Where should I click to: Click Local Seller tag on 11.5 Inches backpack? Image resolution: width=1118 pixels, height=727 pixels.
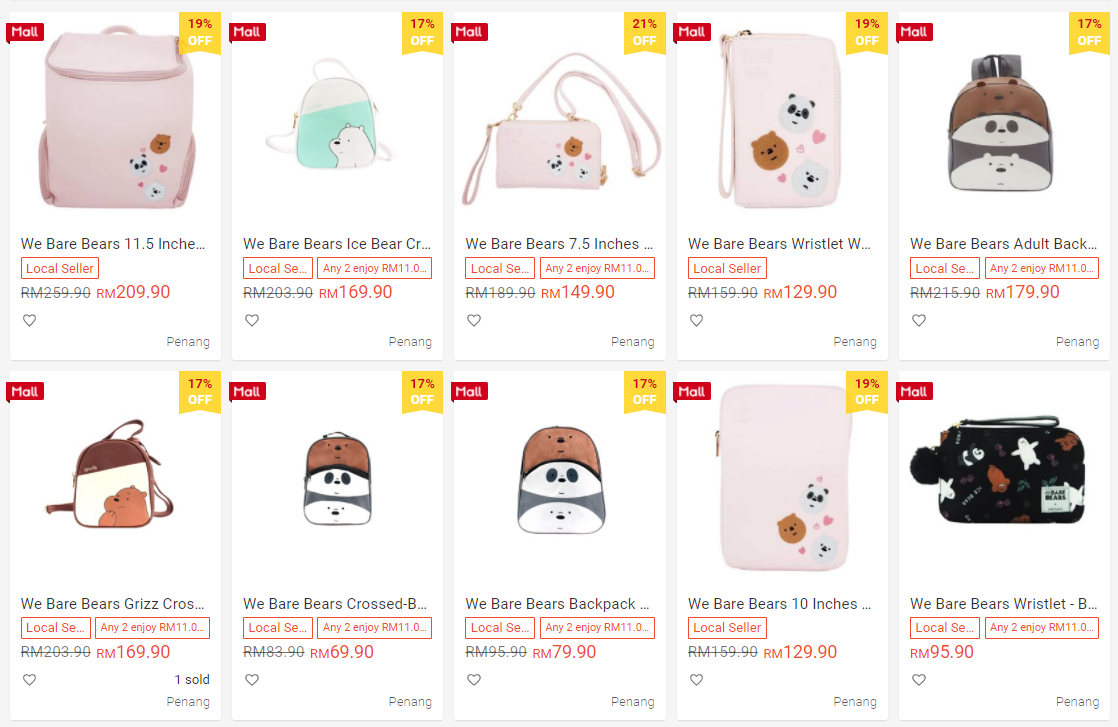pyautogui.click(x=60, y=268)
